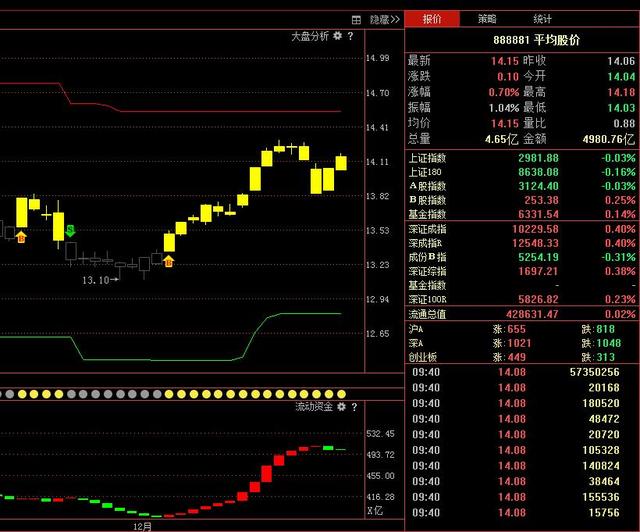
Task: Select the B股指数 row
Action: tap(522, 200)
